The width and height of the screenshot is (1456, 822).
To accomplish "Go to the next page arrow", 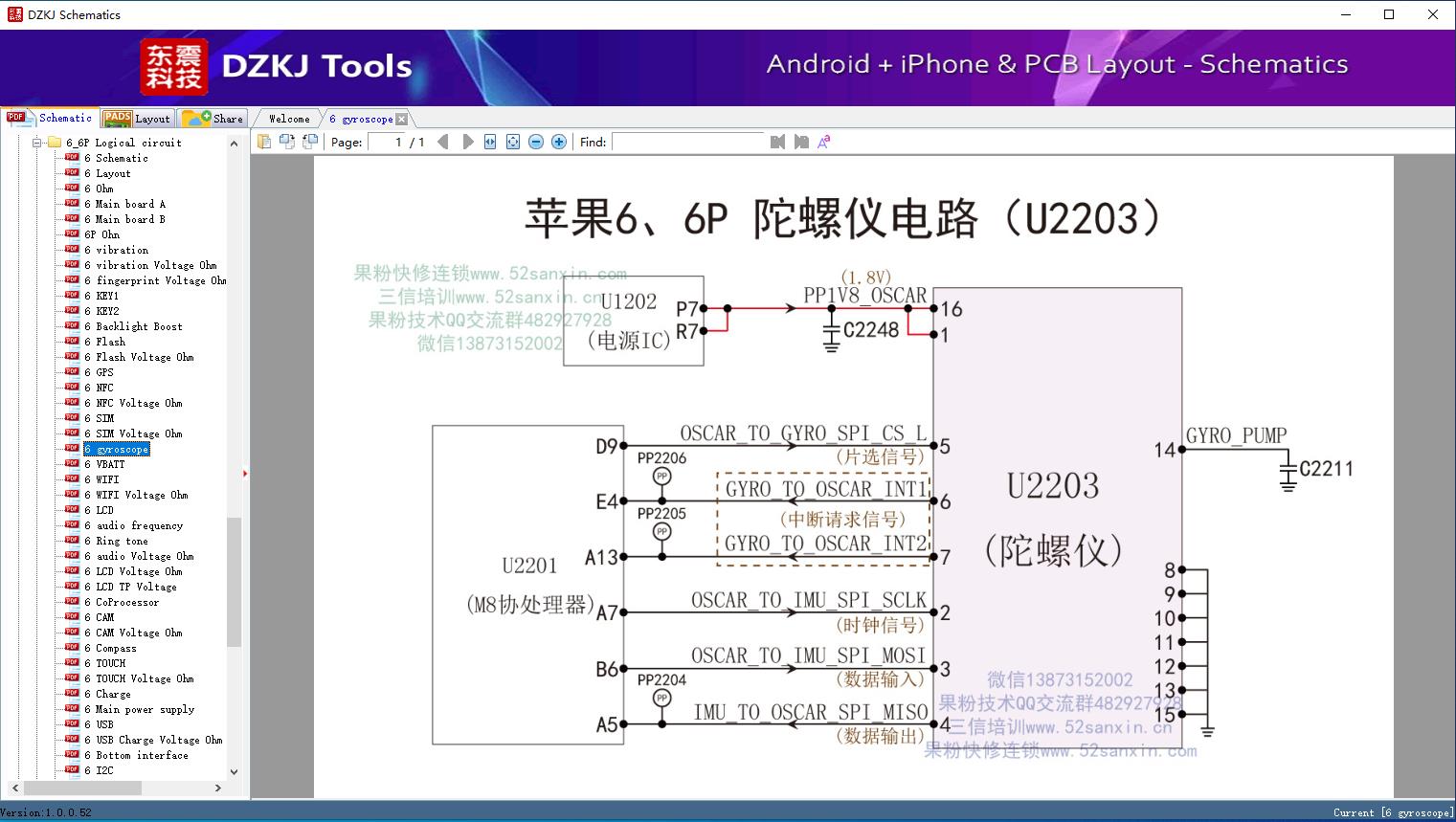I will click(x=467, y=142).
